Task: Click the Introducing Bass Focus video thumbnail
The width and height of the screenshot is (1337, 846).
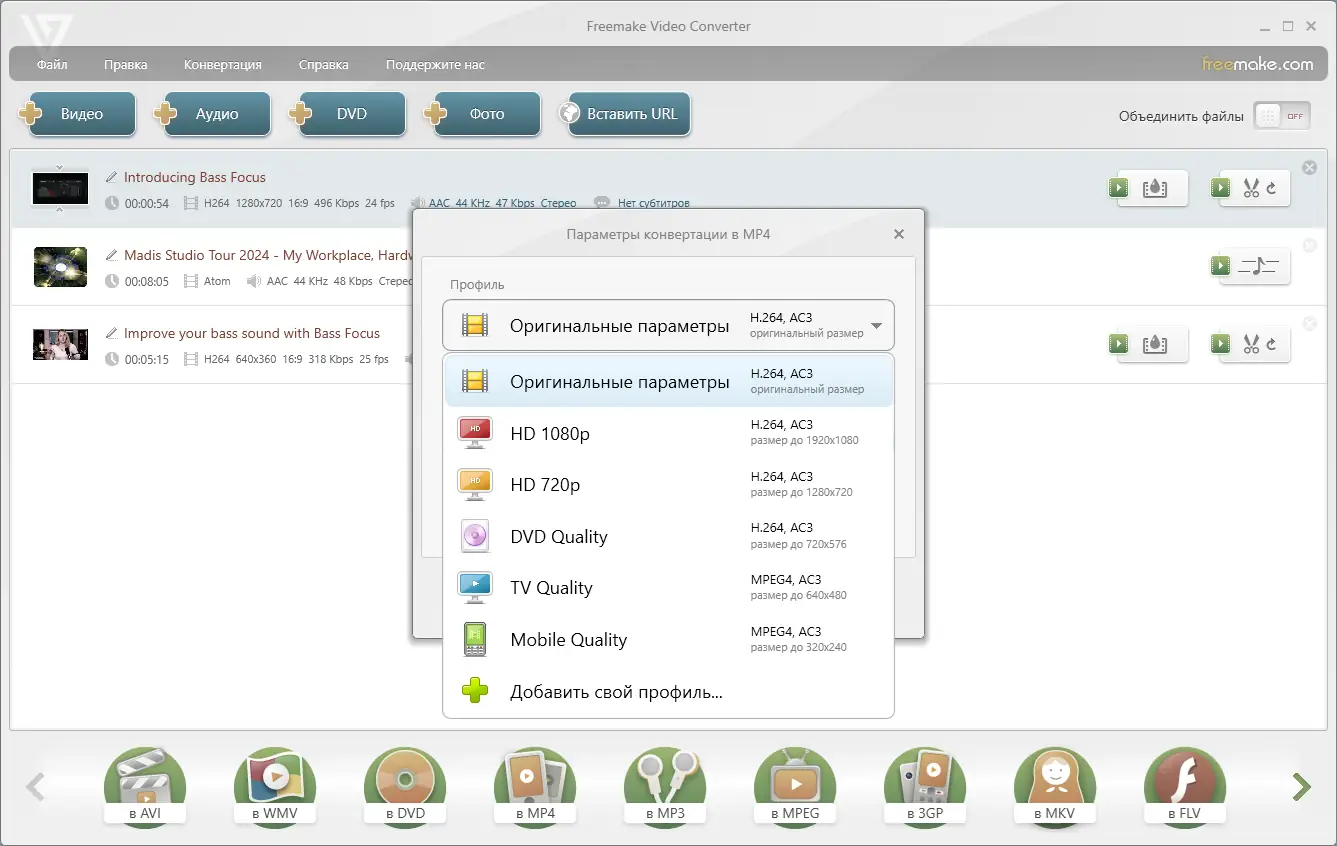Action: click(x=60, y=188)
